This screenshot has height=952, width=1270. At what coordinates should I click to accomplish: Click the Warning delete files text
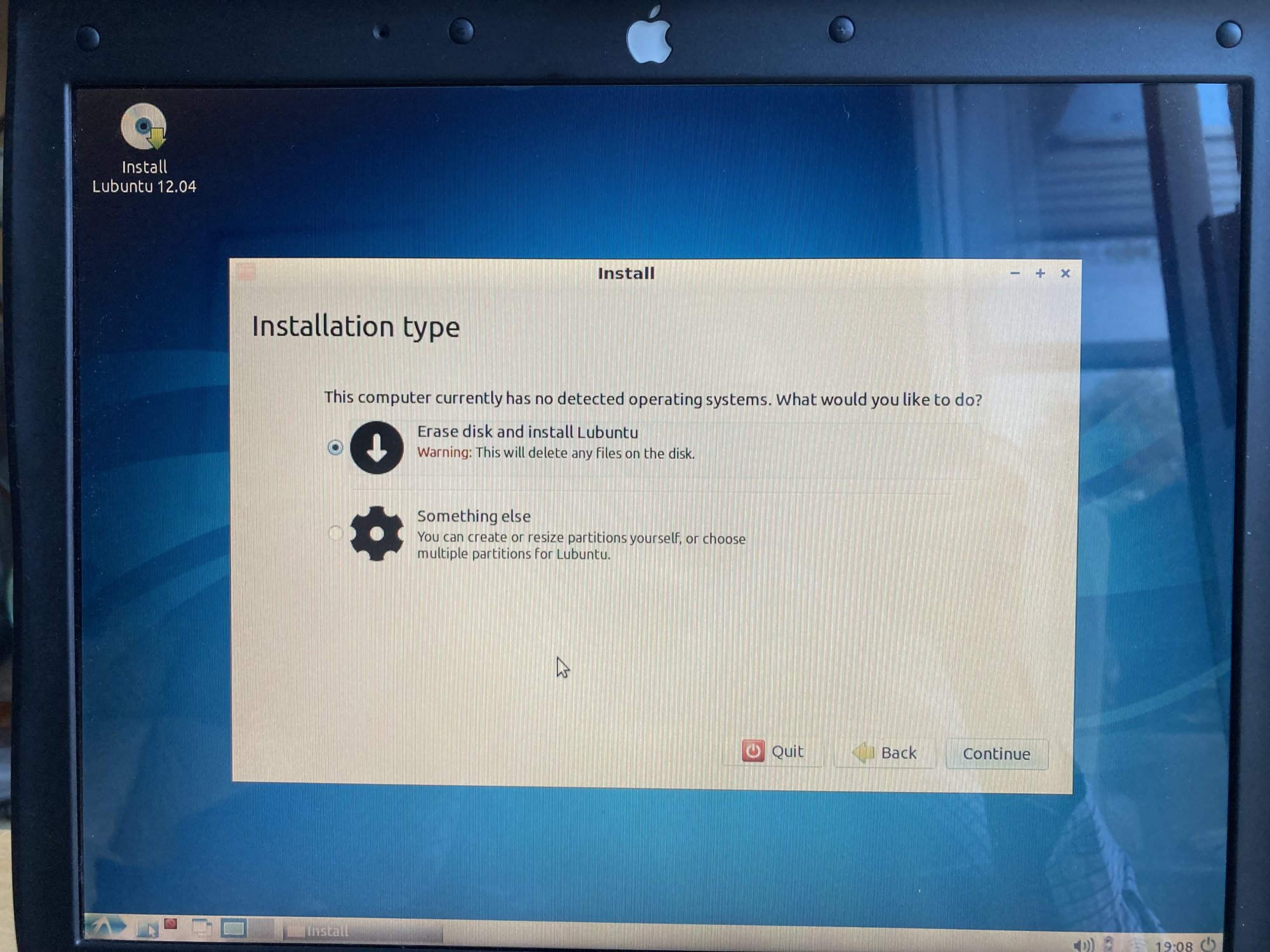[x=556, y=453]
